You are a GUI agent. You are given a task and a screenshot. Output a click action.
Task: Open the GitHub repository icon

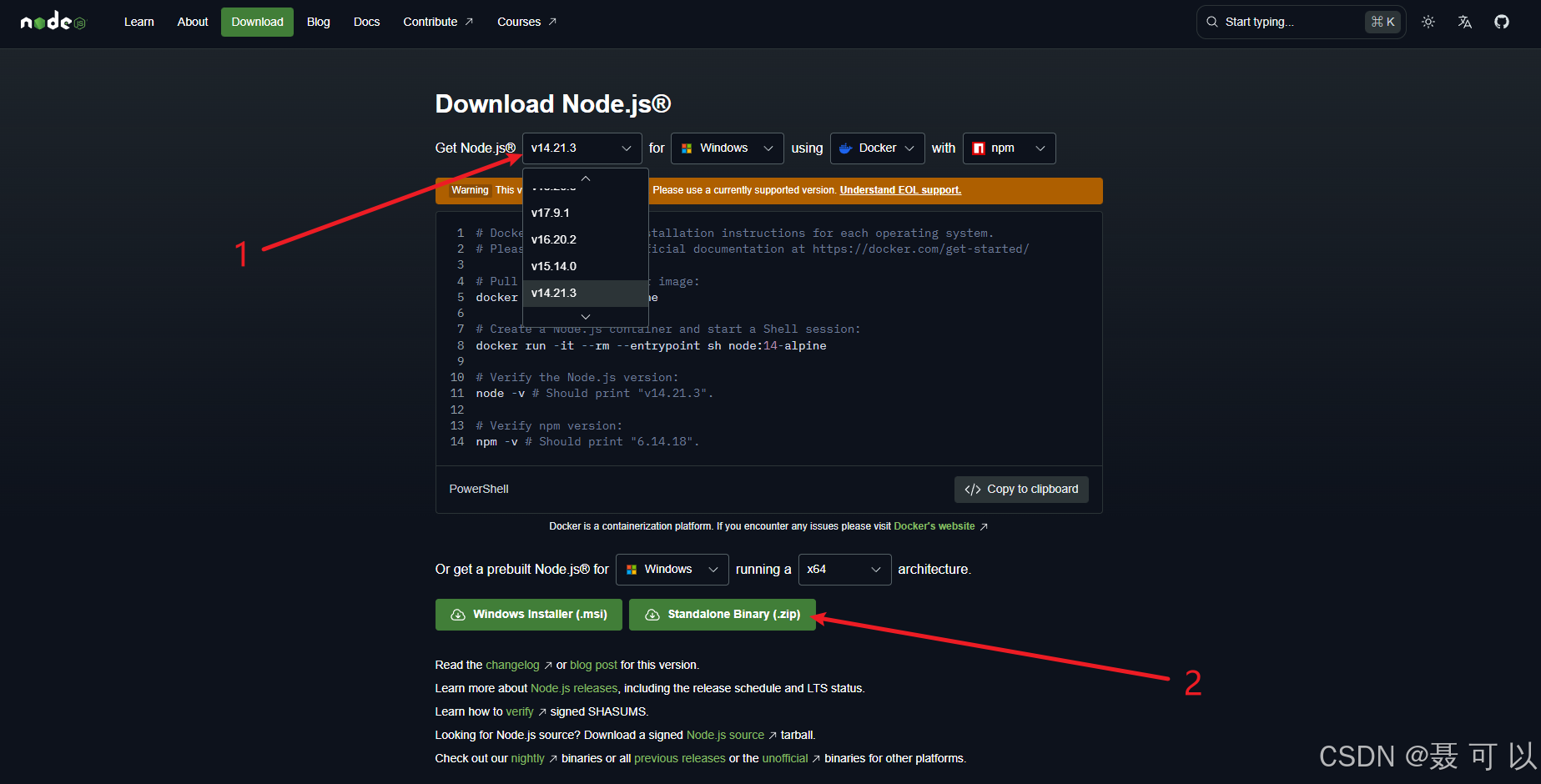coord(1502,22)
